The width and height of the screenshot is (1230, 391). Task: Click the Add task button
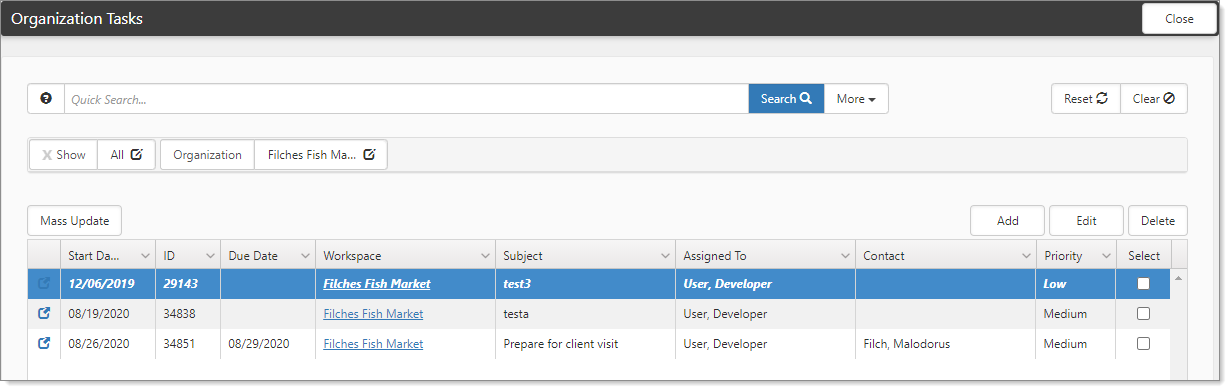click(x=1007, y=221)
